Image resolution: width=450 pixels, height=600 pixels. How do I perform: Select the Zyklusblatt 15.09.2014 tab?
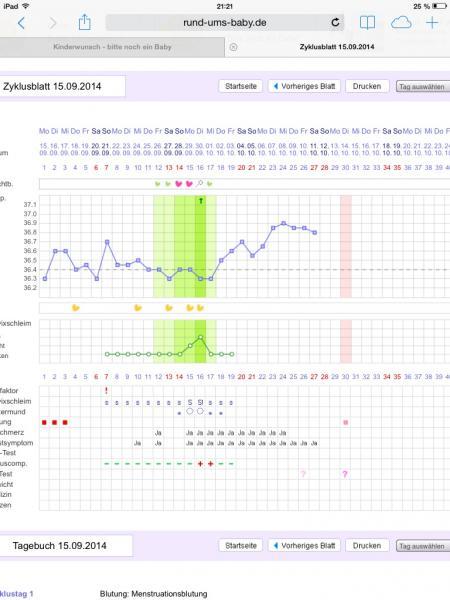(337, 47)
